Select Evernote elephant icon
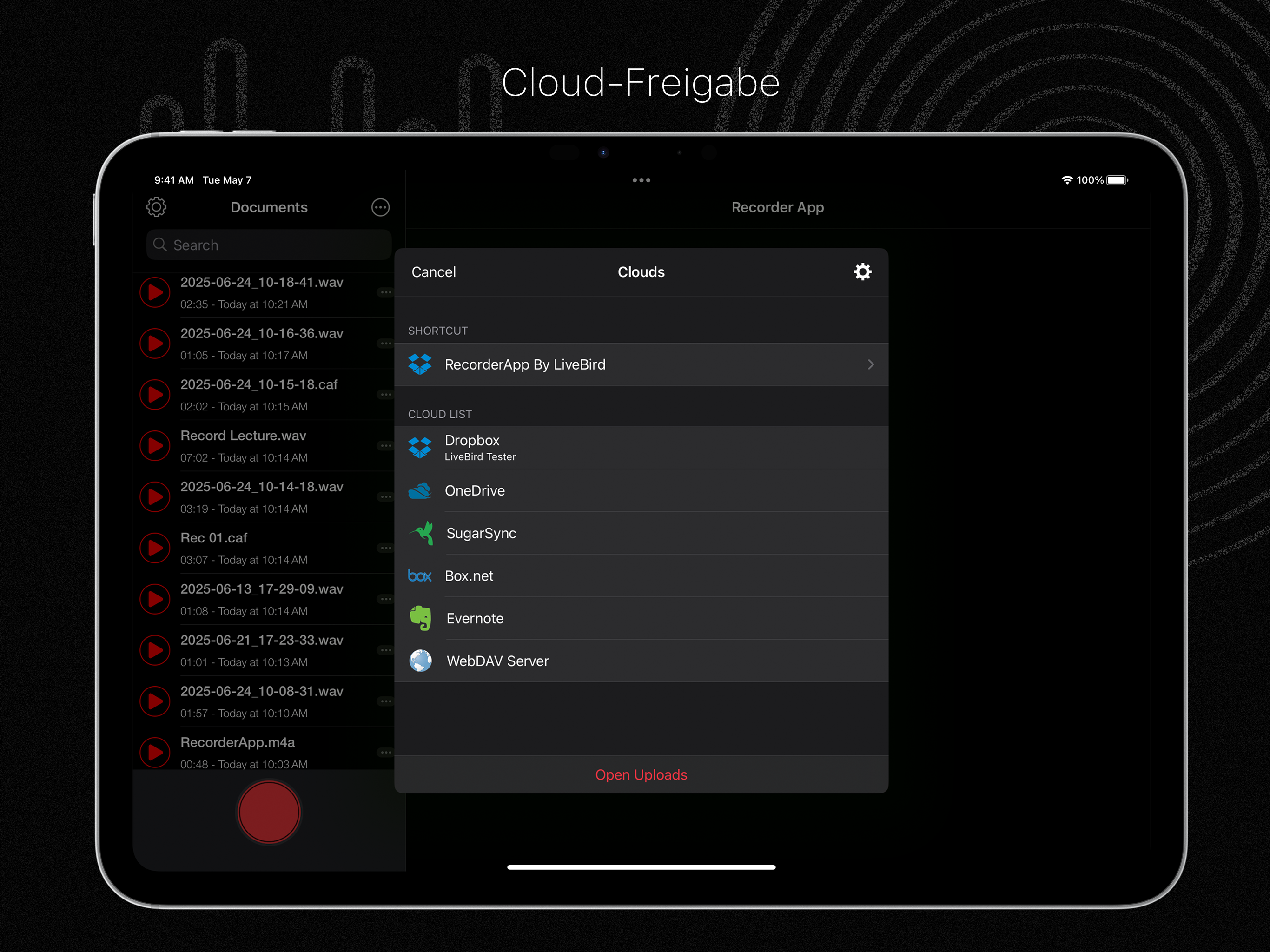Viewport: 1270px width, 952px height. pyautogui.click(x=421, y=618)
